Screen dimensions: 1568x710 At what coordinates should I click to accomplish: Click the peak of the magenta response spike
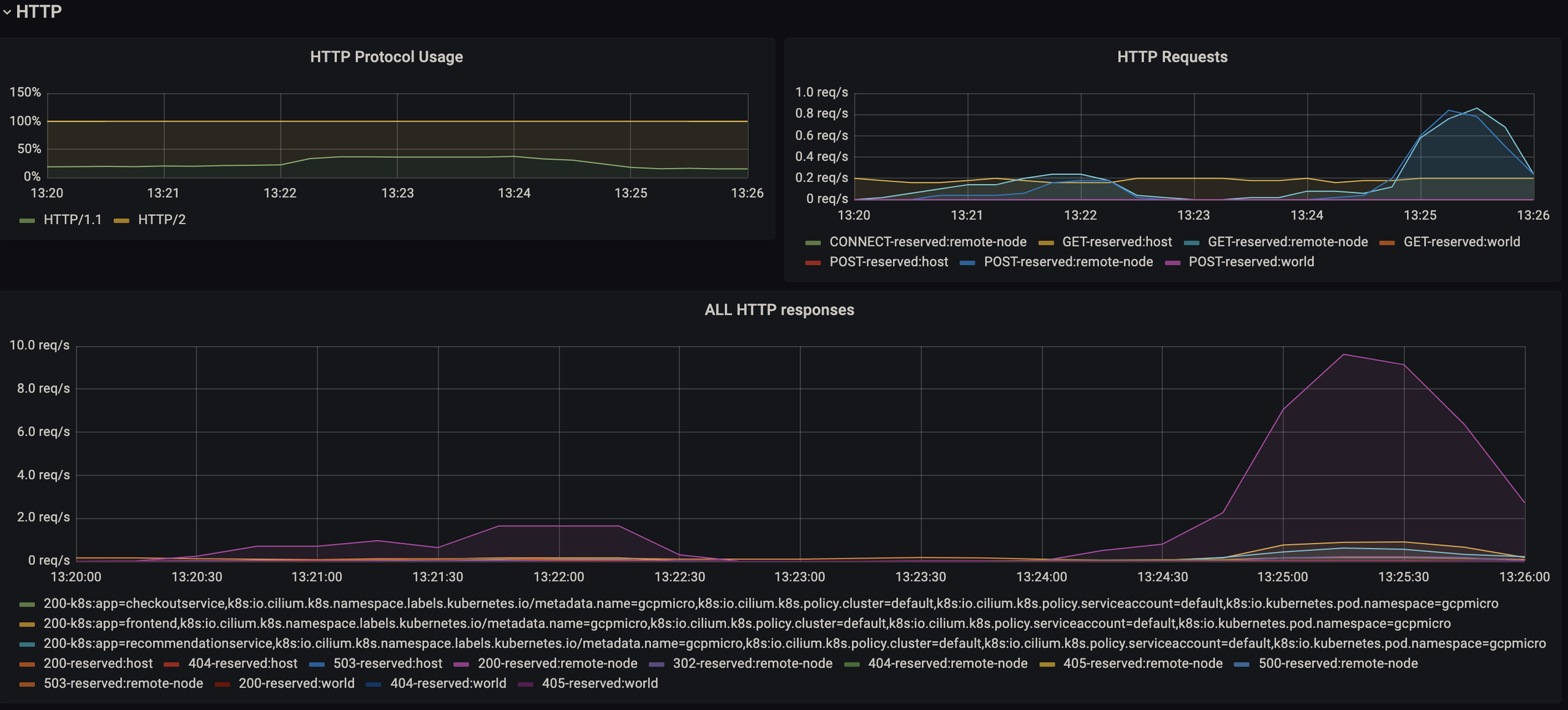tap(1343, 354)
